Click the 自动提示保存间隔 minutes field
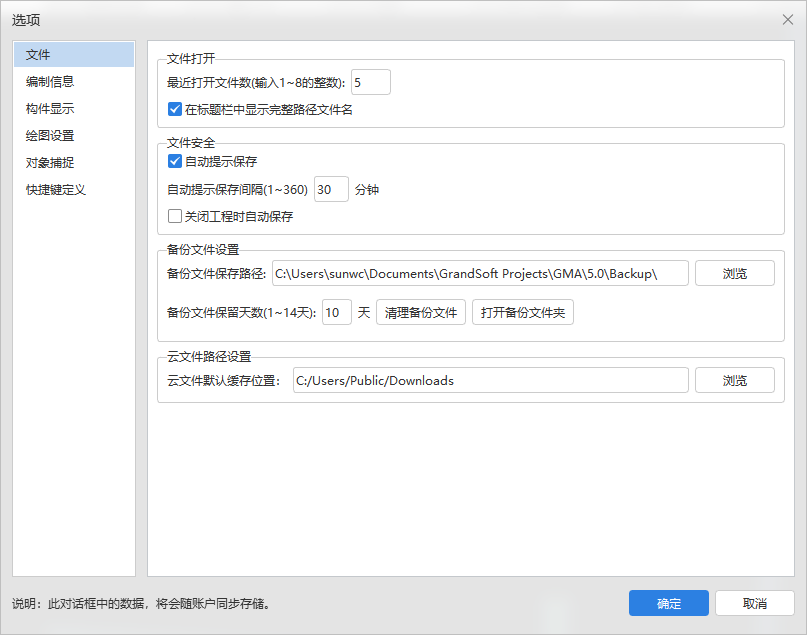The image size is (807, 635). tap(331, 189)
